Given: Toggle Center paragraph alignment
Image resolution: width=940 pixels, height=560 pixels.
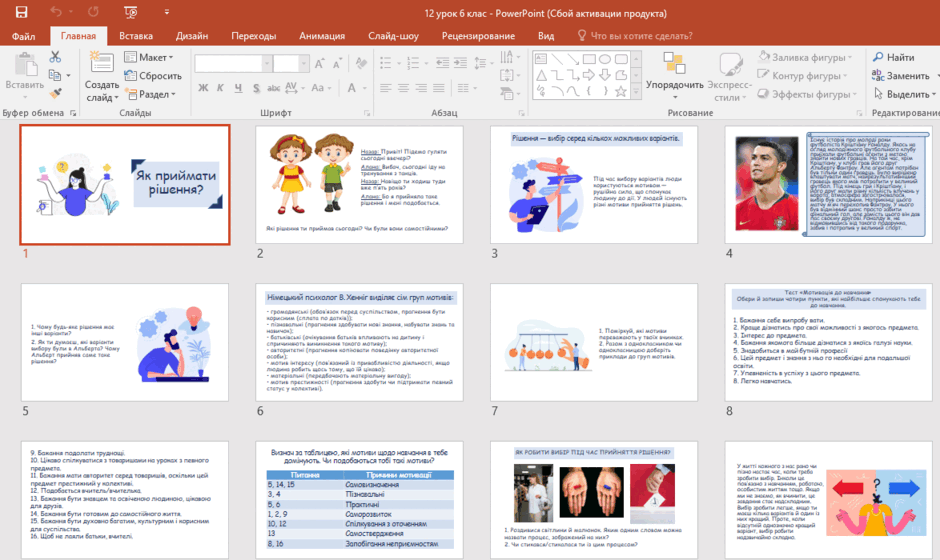Looking at the screenshot, I should click(x=403, y=88).
